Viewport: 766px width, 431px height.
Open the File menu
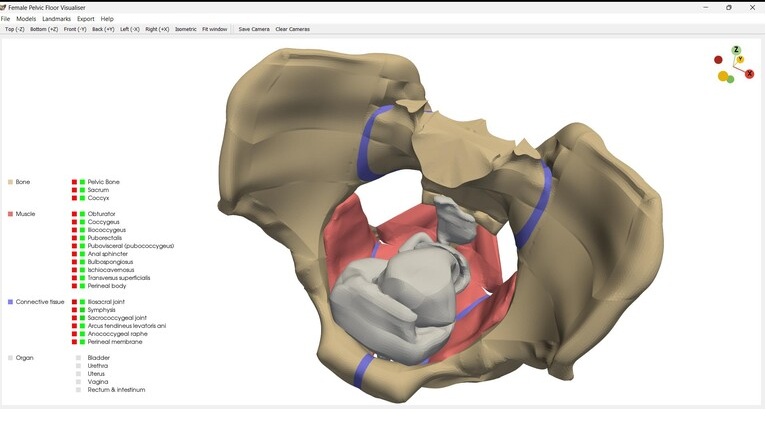(6, 19)
